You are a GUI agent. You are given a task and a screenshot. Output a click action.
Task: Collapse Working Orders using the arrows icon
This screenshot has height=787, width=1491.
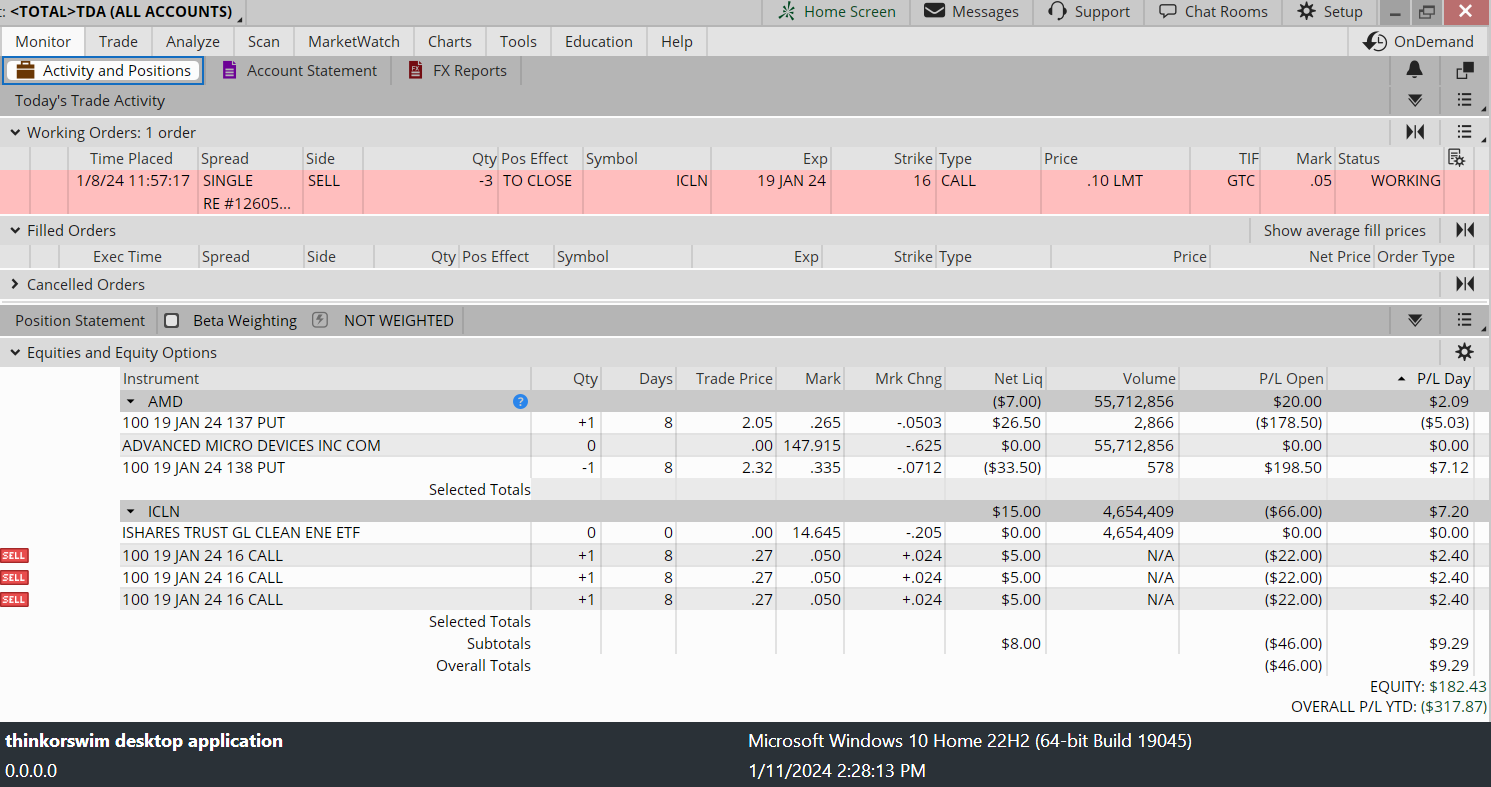(x=1415, y=132)
